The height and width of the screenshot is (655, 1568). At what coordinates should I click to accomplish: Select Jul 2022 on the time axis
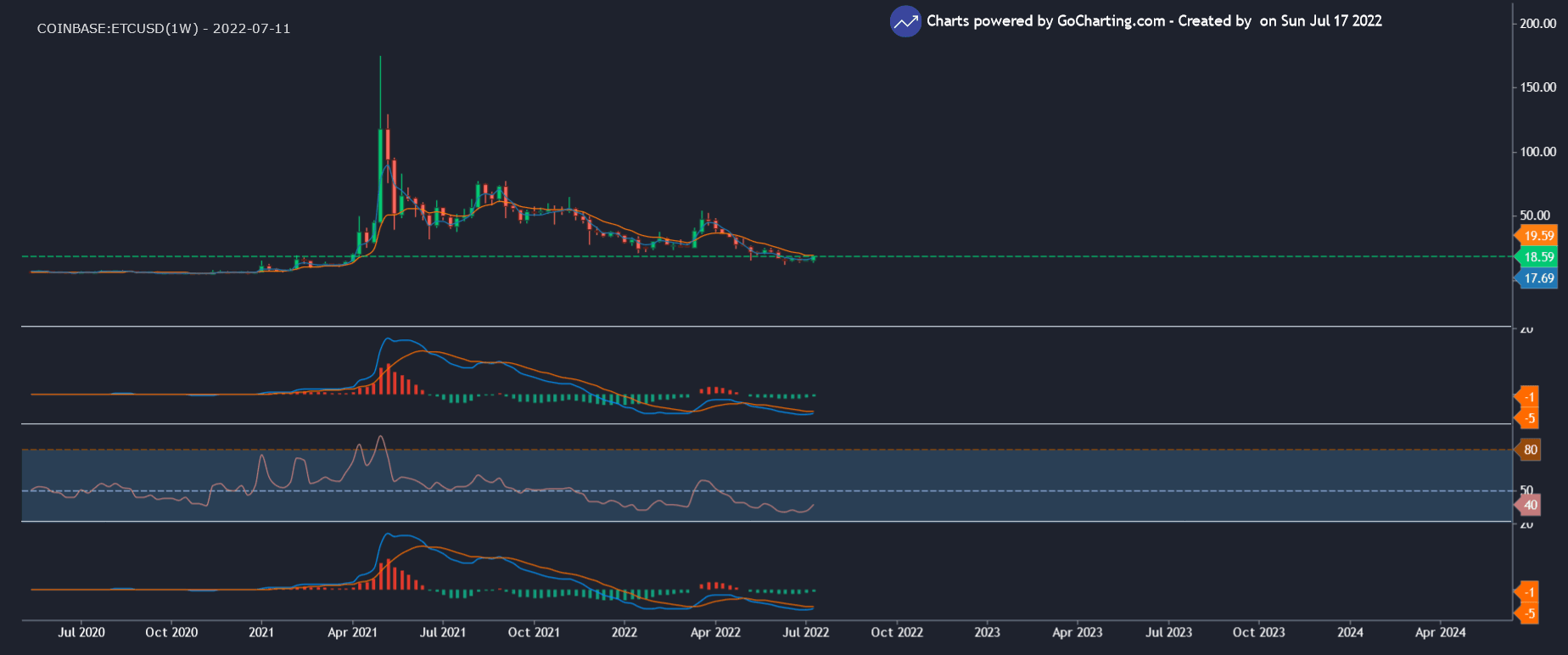[805, 632]
